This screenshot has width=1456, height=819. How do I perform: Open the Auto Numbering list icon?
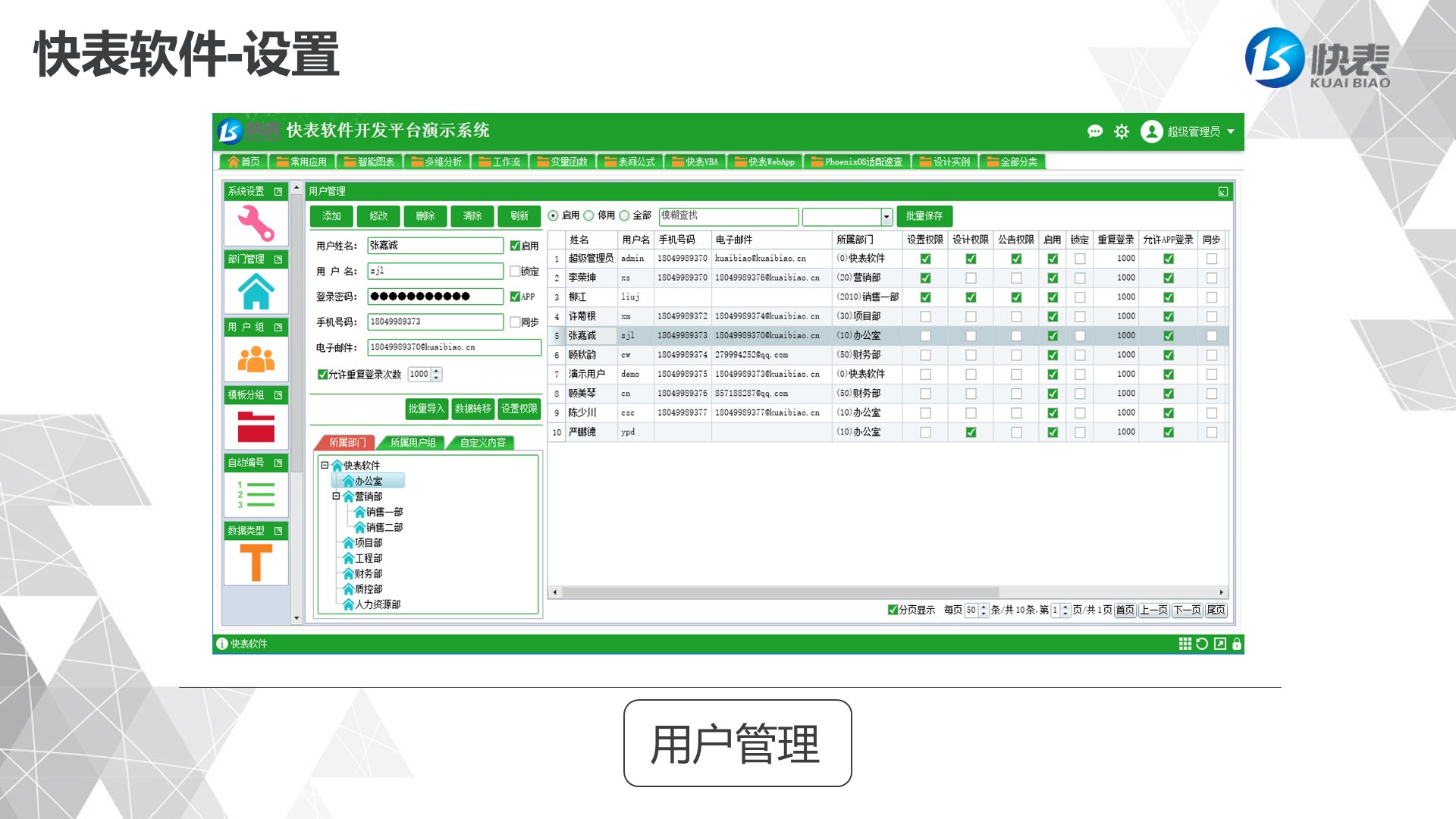point(256,494)
